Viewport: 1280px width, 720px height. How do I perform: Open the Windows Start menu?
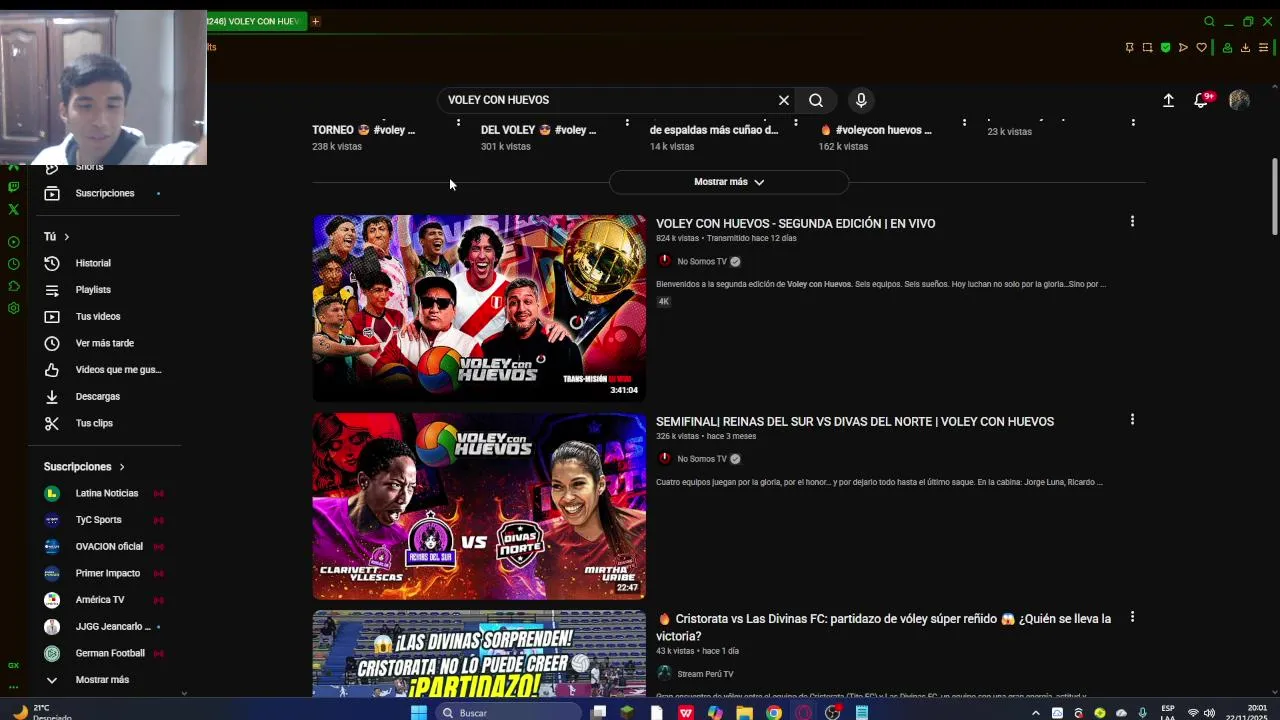coord(419,712)
